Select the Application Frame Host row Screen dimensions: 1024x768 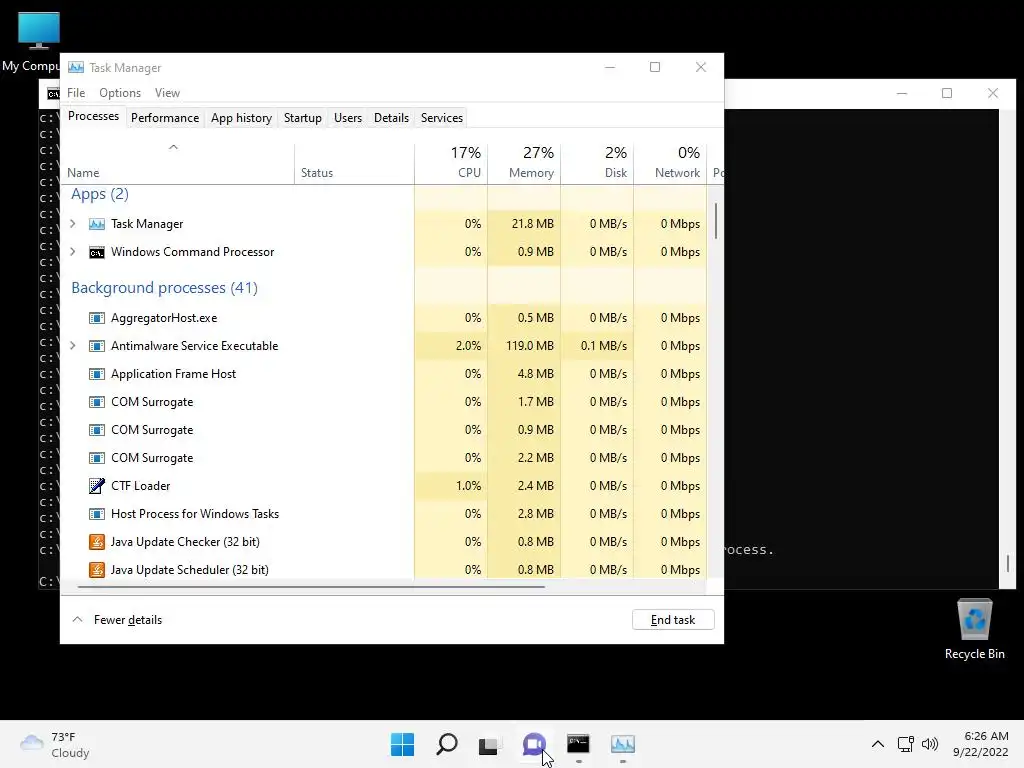pos(384,374)
